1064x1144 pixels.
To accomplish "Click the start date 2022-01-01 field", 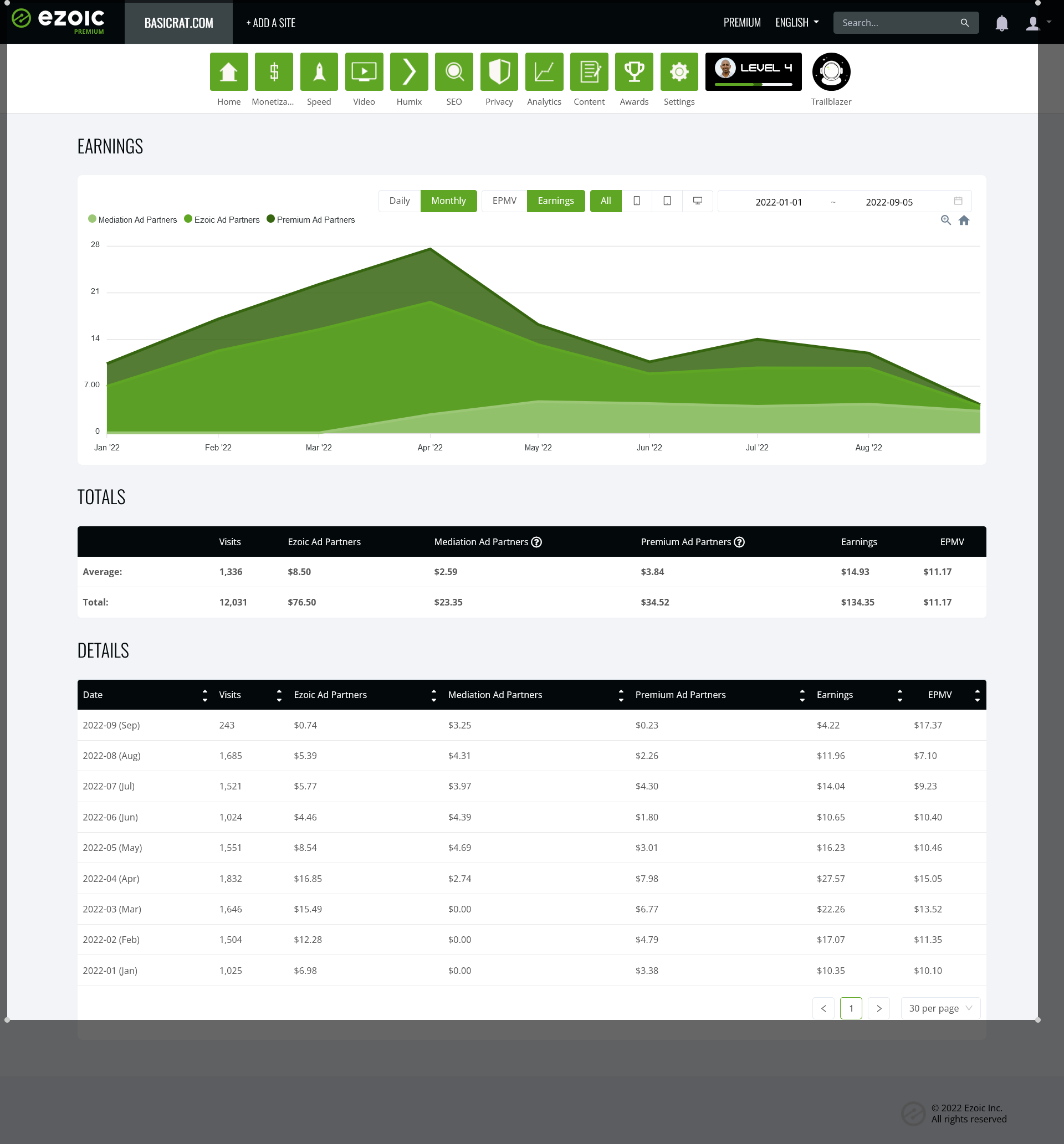I will 779,202.
